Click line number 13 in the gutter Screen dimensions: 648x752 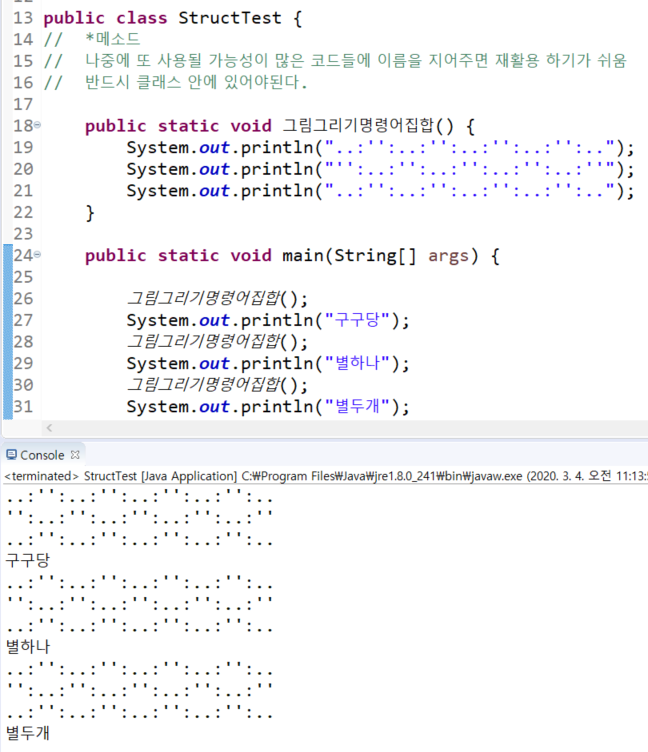point(23,18)
